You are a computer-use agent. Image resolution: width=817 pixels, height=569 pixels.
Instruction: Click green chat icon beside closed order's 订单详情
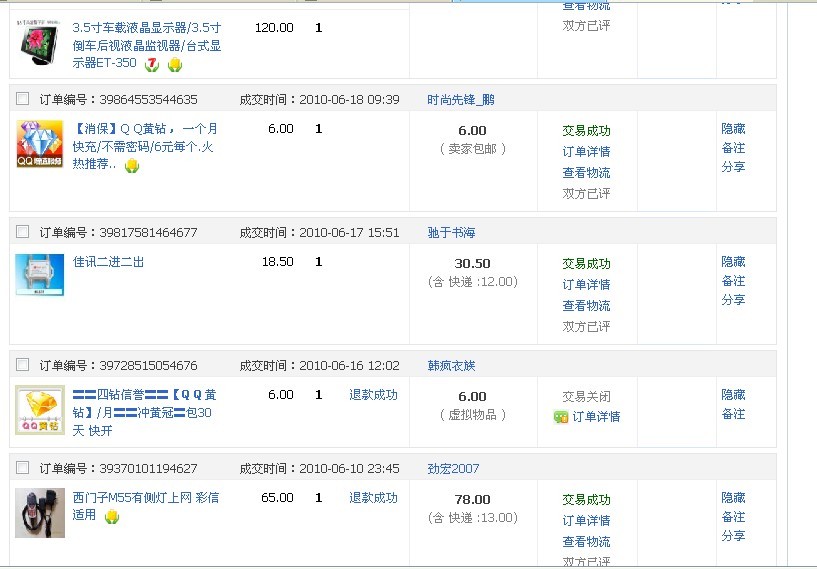click(561, 416)
